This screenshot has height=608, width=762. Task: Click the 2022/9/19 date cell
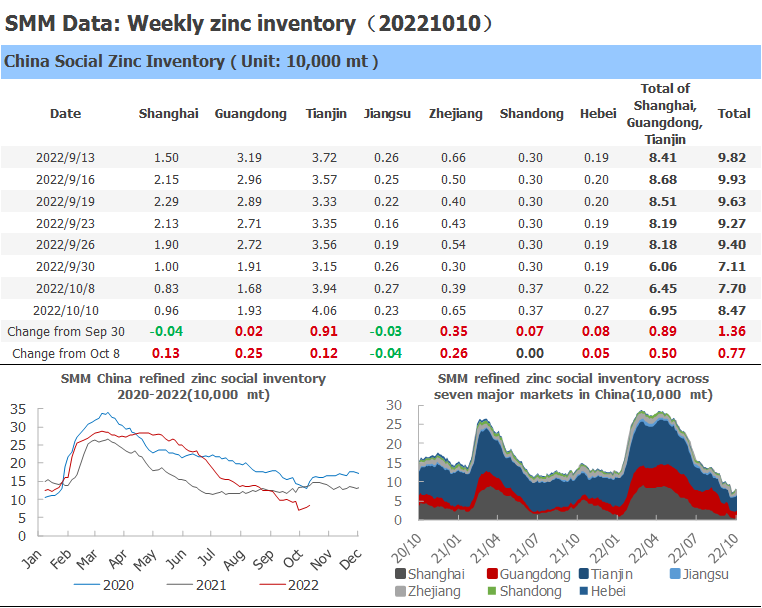pos(66,202)
